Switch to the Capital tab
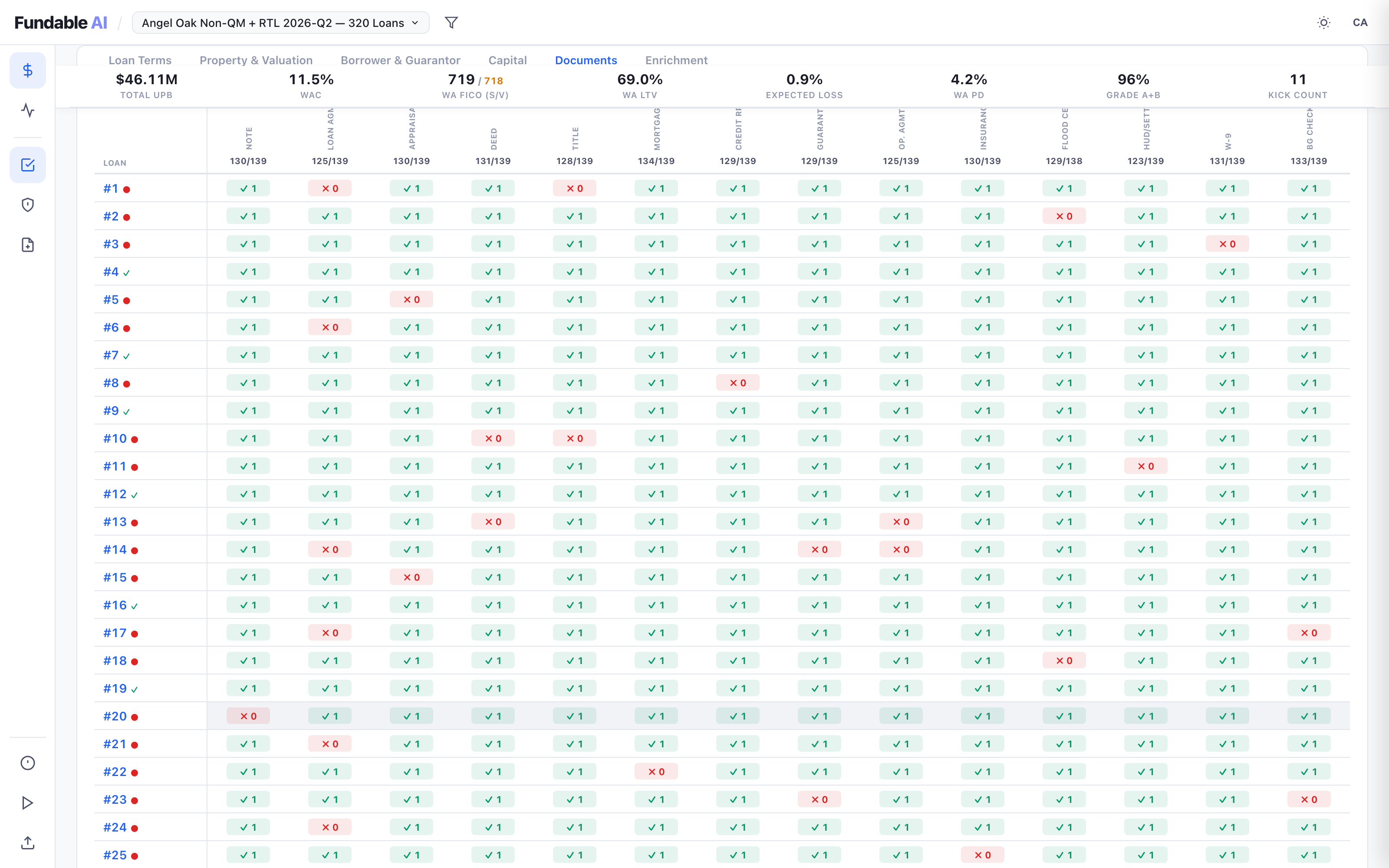This screenshot has width=1389, height=868. point(507,60)
